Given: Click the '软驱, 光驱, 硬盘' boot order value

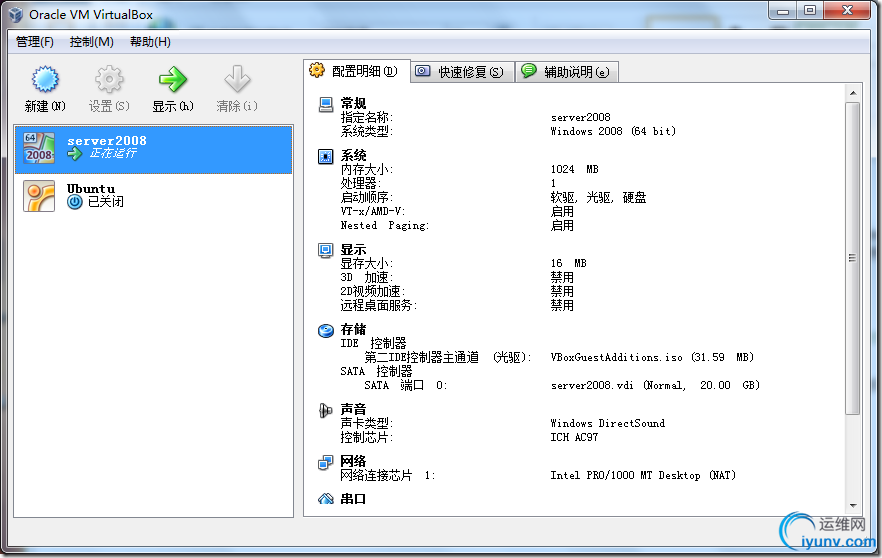Looking at the screenshot, I should point(598,197).
